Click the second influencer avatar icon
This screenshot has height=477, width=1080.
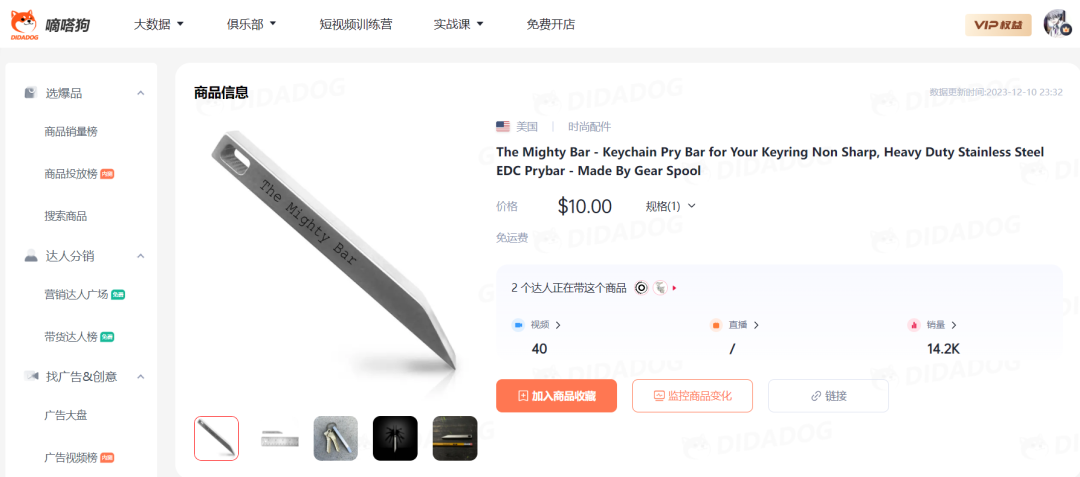660,288
